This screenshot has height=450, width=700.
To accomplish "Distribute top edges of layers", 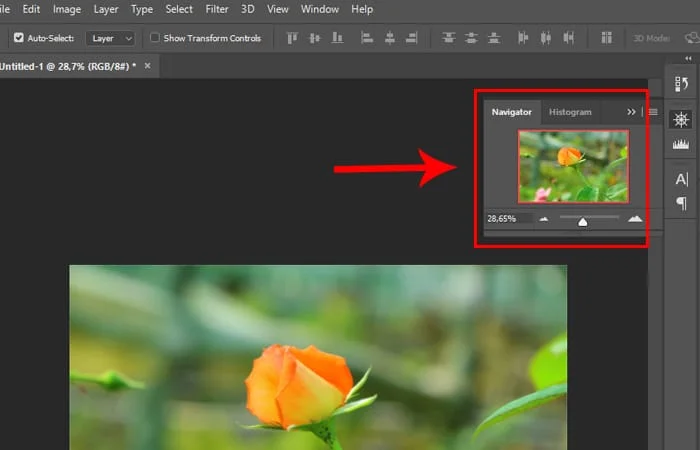I will 449,38.
